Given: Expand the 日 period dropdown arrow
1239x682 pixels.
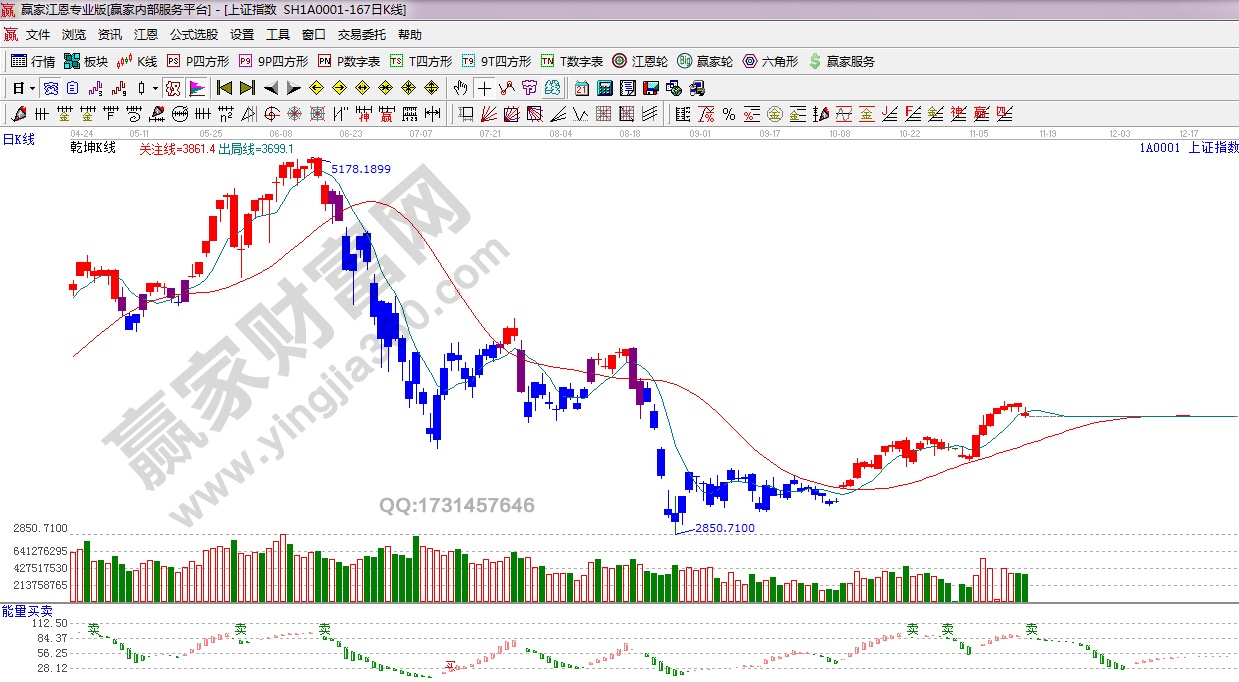Looking at the screenshot, I should [x=33, y=88].
